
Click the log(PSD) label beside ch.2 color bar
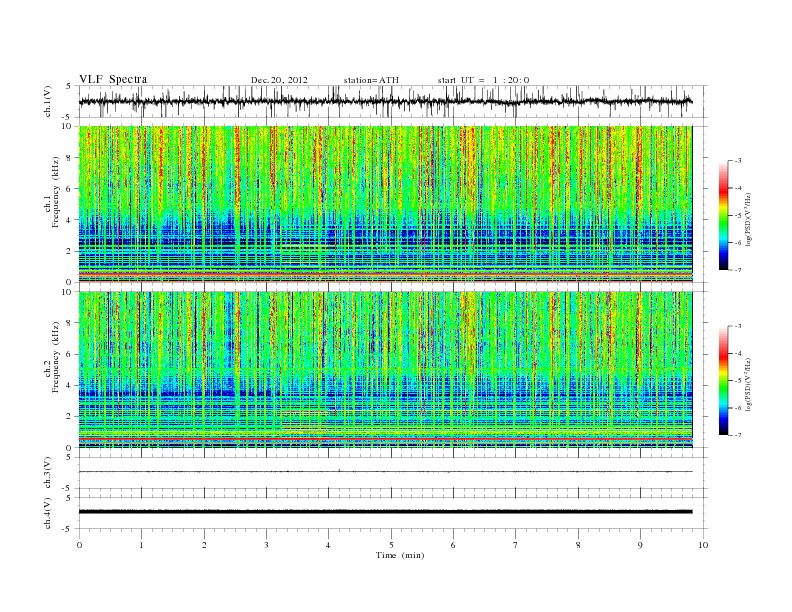[748, 384]
